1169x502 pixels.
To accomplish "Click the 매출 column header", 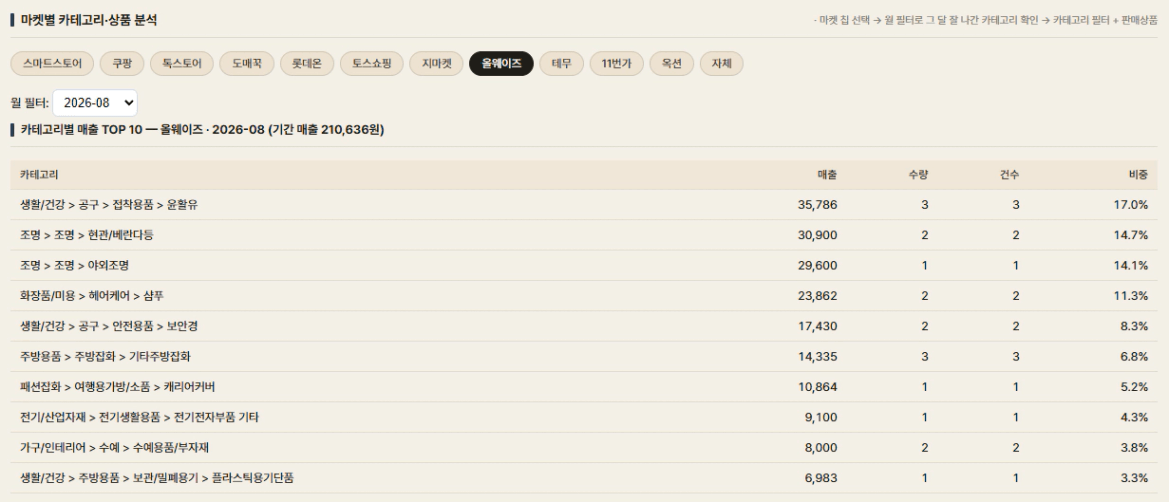I will pyautogui.click(x=827, y=175).
